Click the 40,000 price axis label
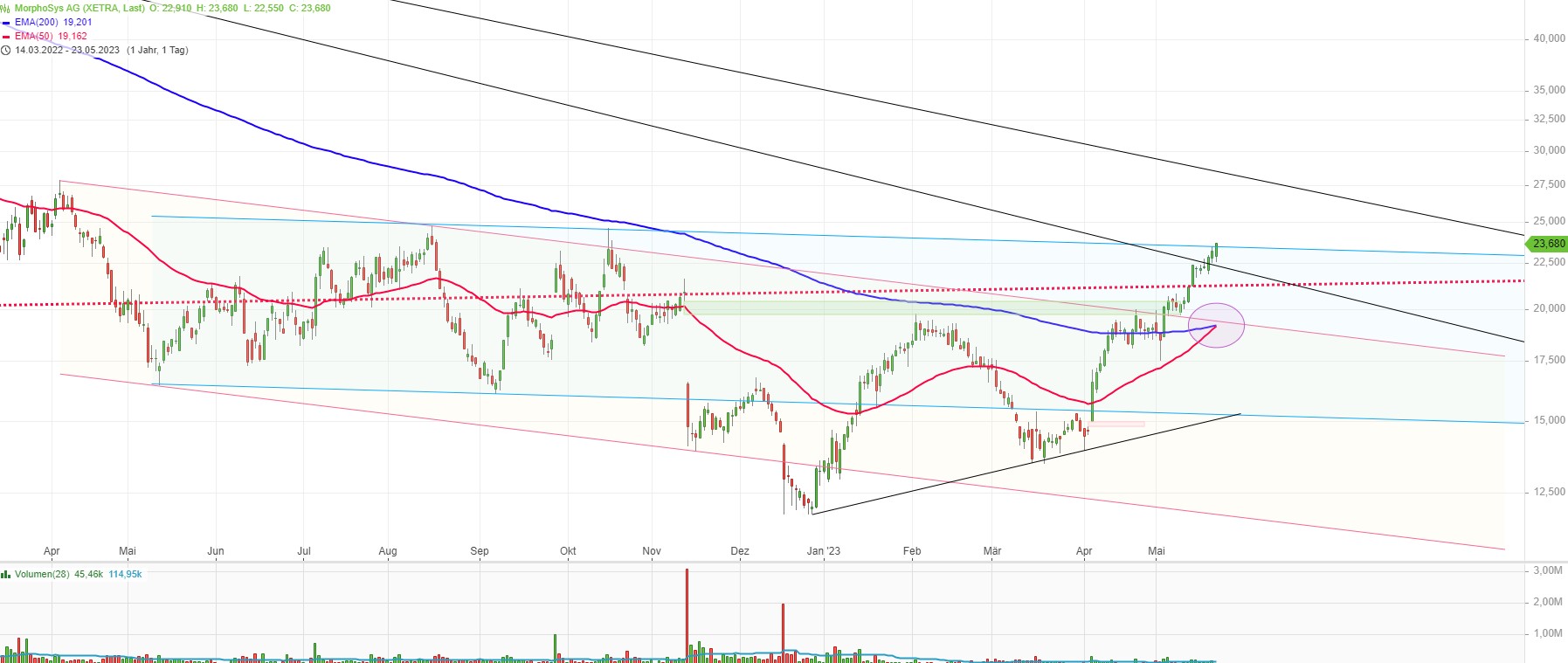Image resolution: width=1568 pixels, height=663 pixels. 1549,38
